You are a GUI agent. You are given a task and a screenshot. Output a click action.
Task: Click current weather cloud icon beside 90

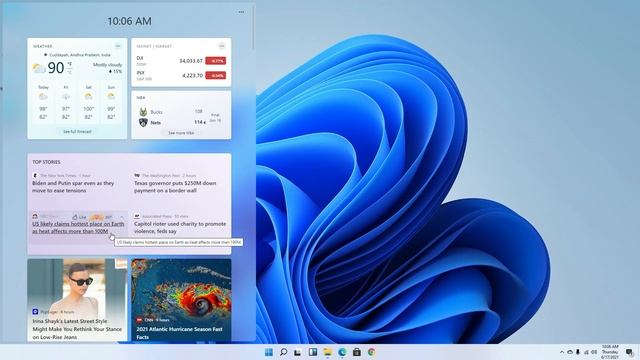coord(39,68)
